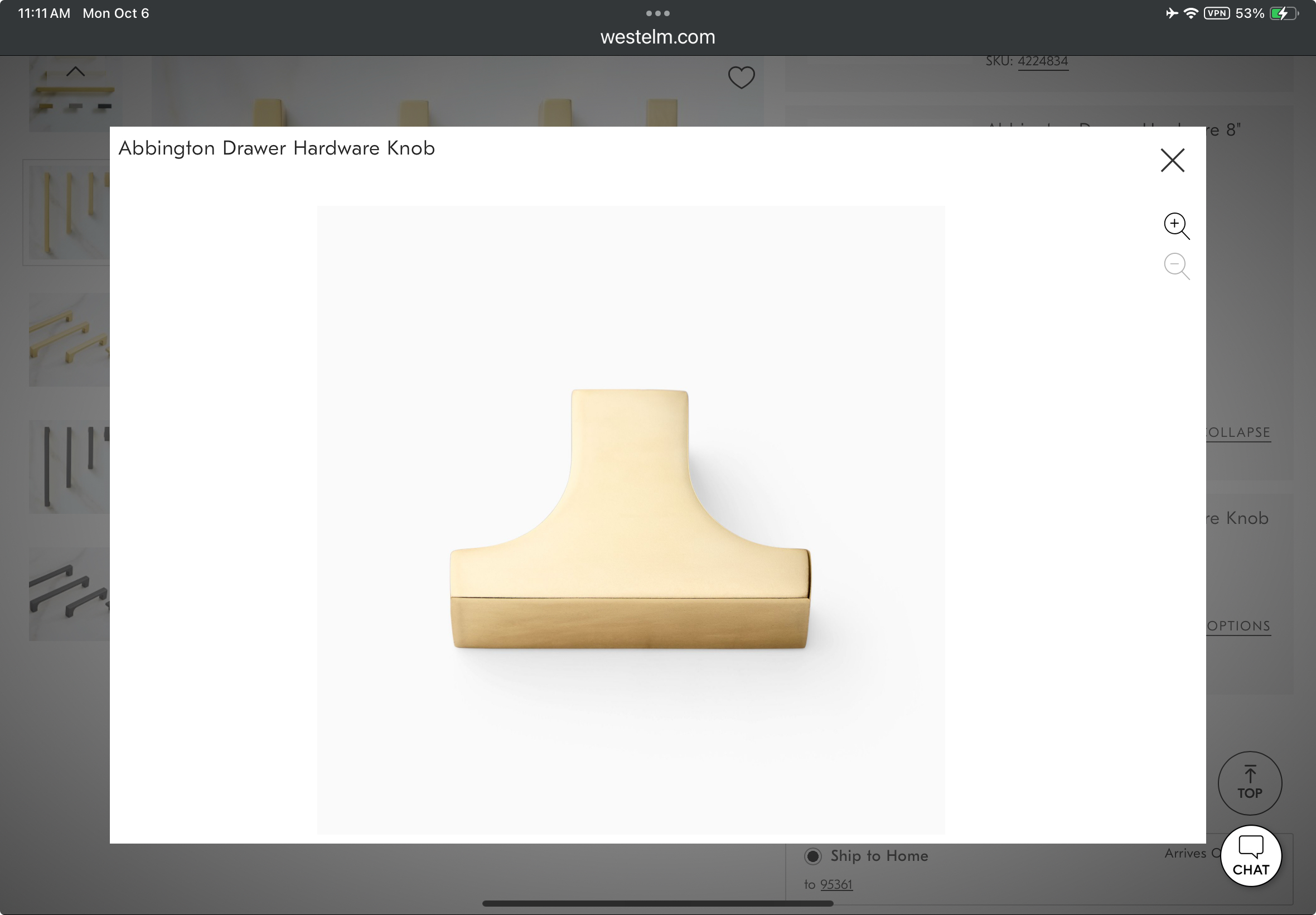Screen dimensions: 1316x915
Task: Select gold vertical pulls thumbnail
Action: point(69,213)
